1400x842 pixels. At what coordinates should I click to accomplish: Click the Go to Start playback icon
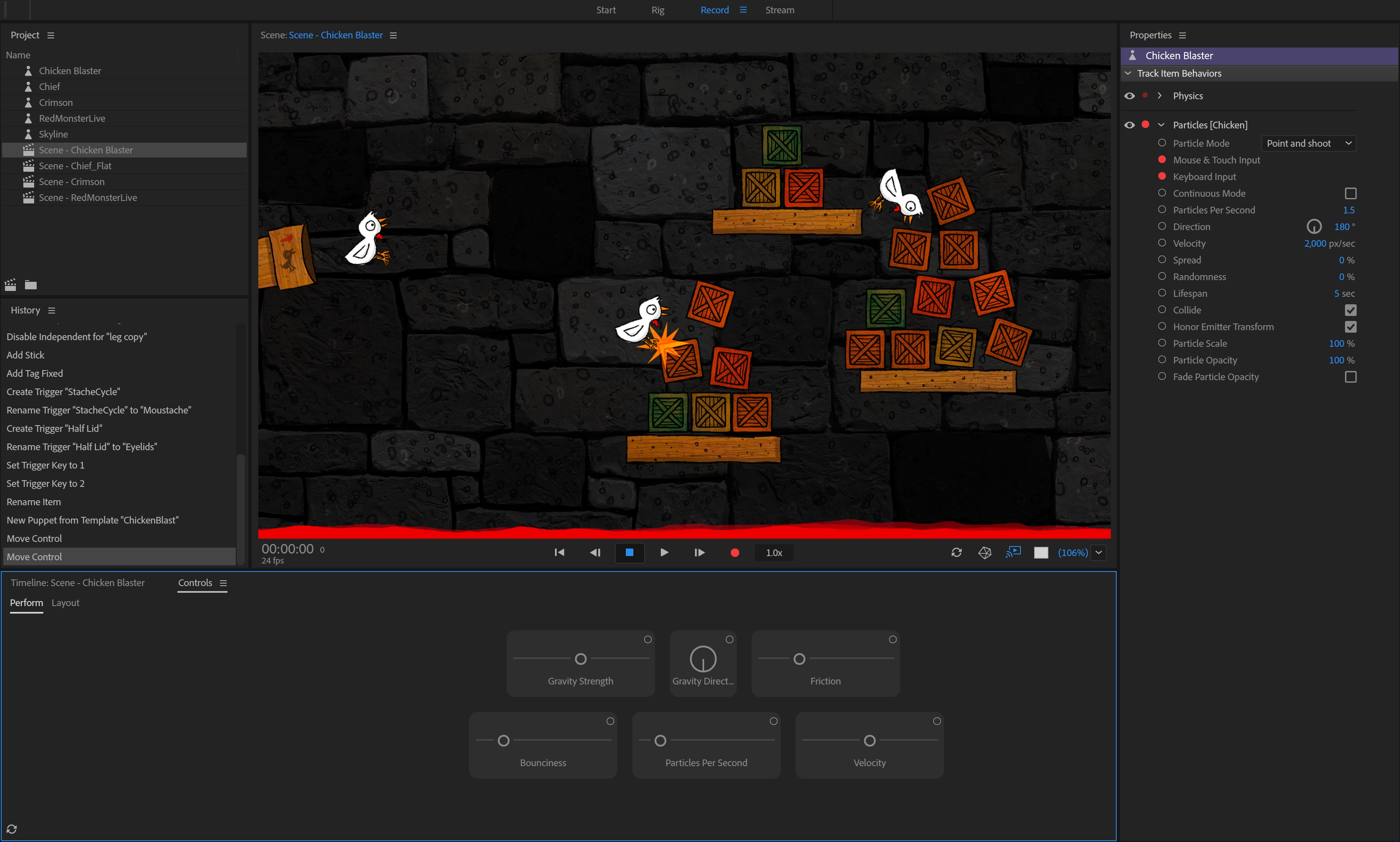(559, 552)
